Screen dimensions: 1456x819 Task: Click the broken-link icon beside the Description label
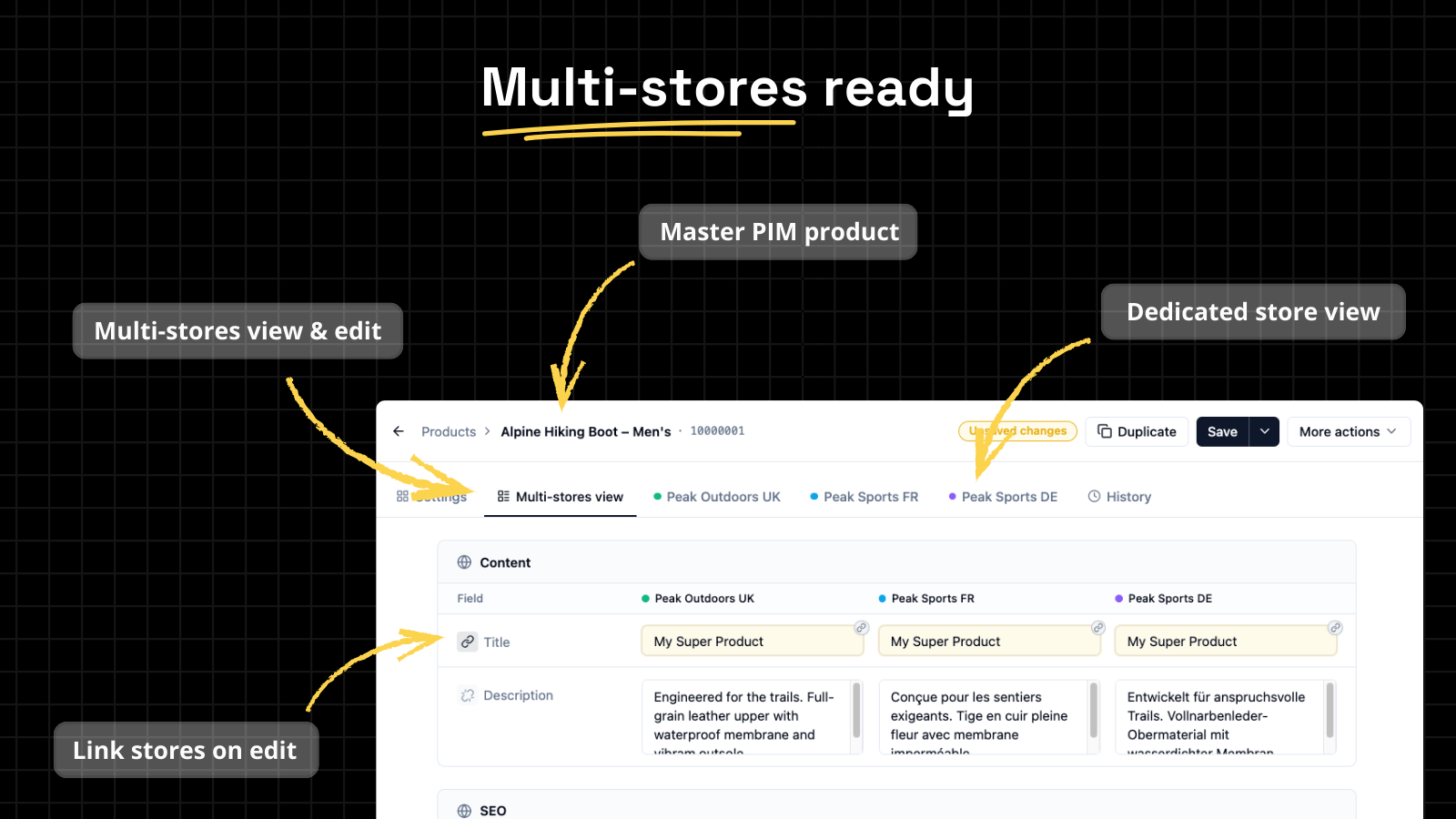click(x=468, y=694)
